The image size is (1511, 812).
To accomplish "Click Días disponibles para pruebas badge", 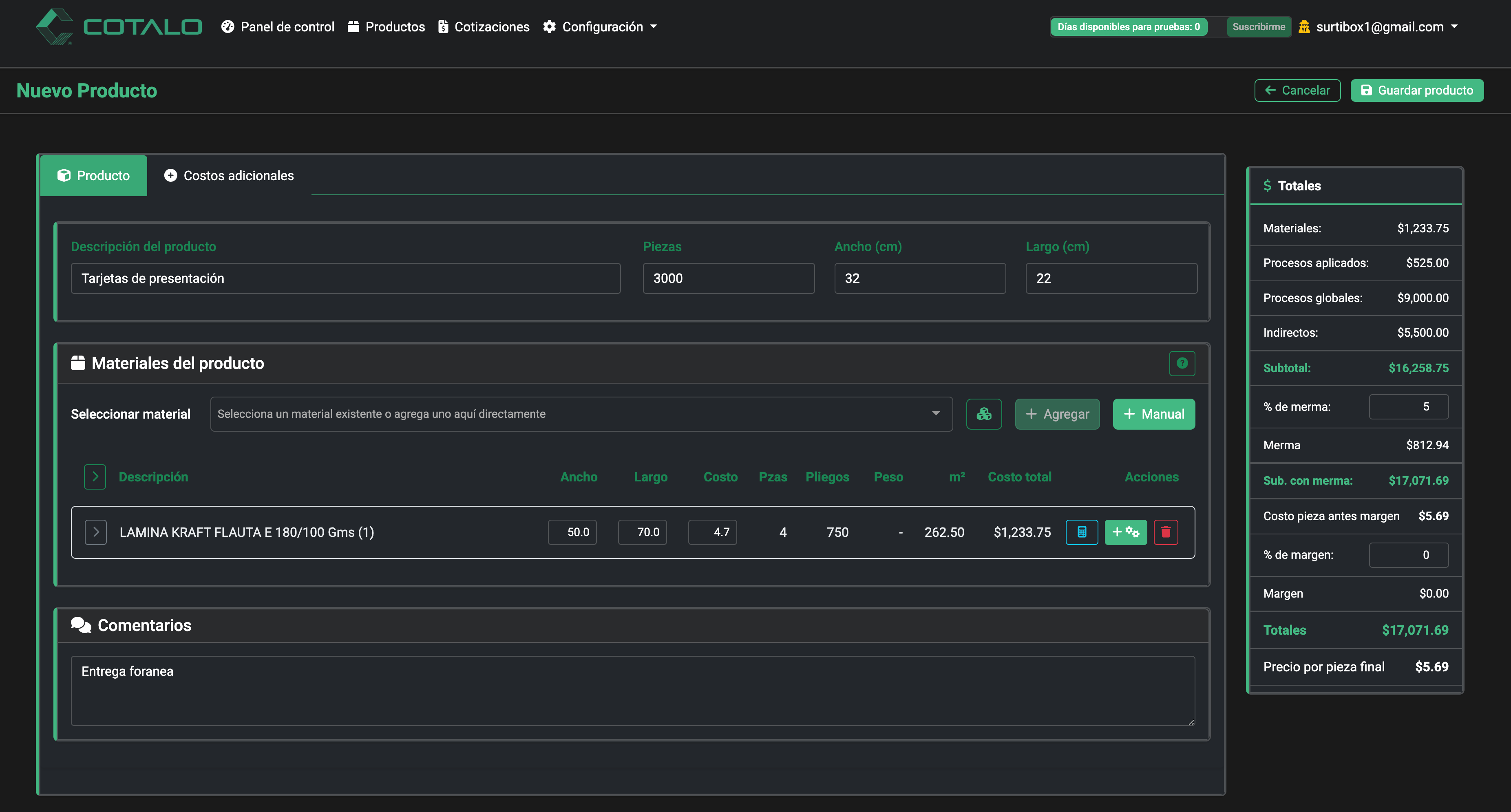I will (1129, 27).
